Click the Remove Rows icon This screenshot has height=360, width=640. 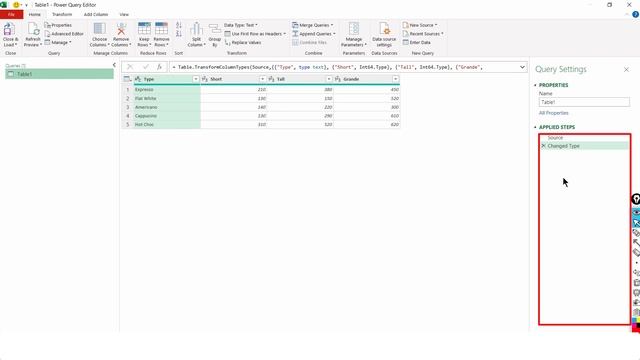[x=161, y=29]
